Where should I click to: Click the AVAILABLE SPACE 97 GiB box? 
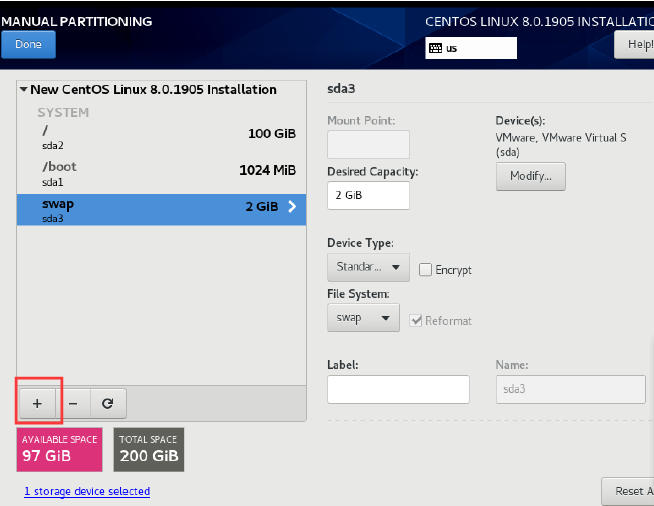coord(60,450)
